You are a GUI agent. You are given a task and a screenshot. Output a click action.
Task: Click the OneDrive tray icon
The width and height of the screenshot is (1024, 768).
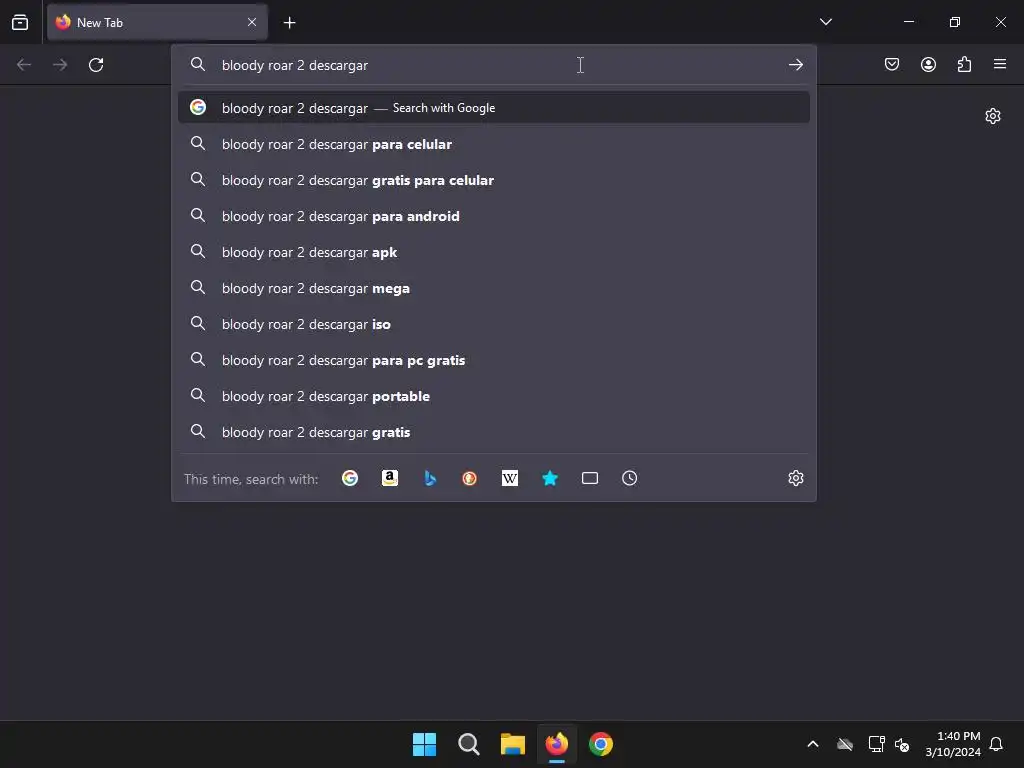point(845,744)
